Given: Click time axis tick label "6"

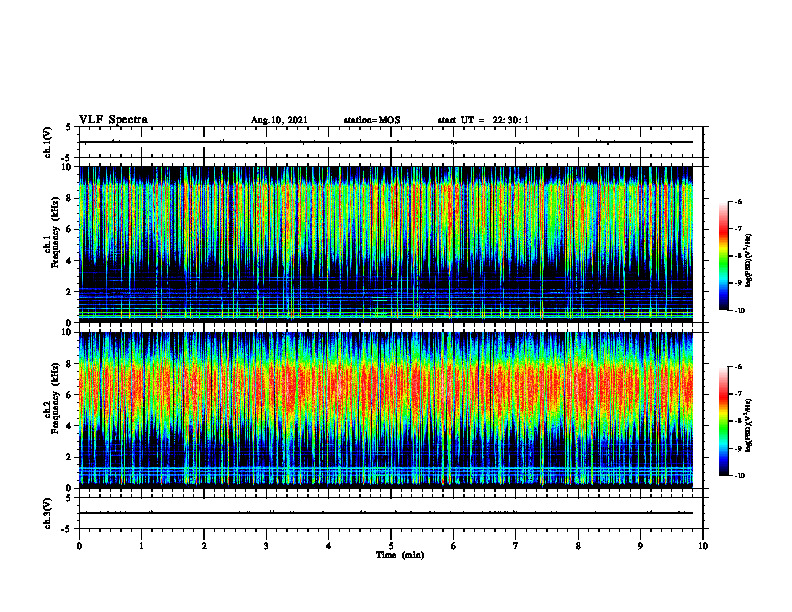Looking at the screenshot, I should (x=454, y=546).
